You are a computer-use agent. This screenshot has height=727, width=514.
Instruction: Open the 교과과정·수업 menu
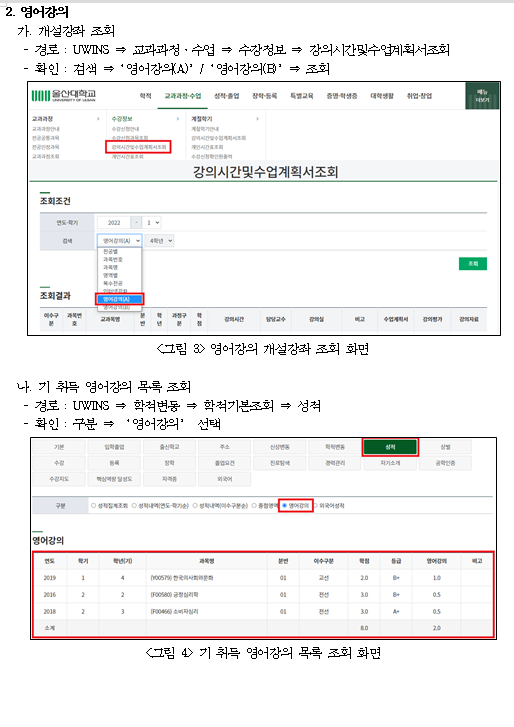[x=183, y=96]
